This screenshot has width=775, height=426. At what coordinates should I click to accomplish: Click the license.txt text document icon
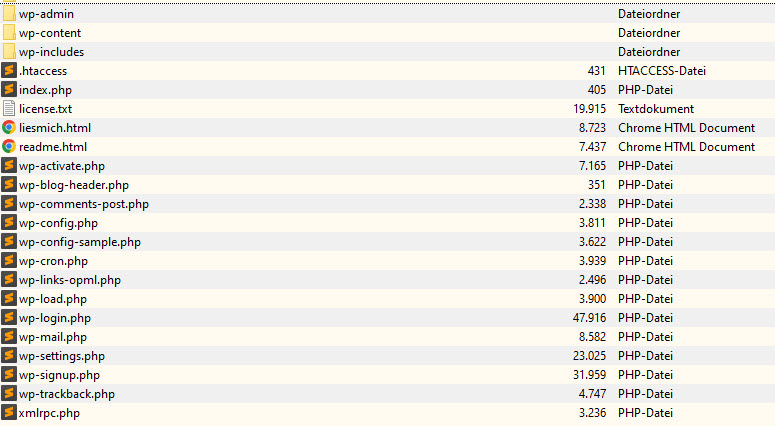[x=9, y=109]
